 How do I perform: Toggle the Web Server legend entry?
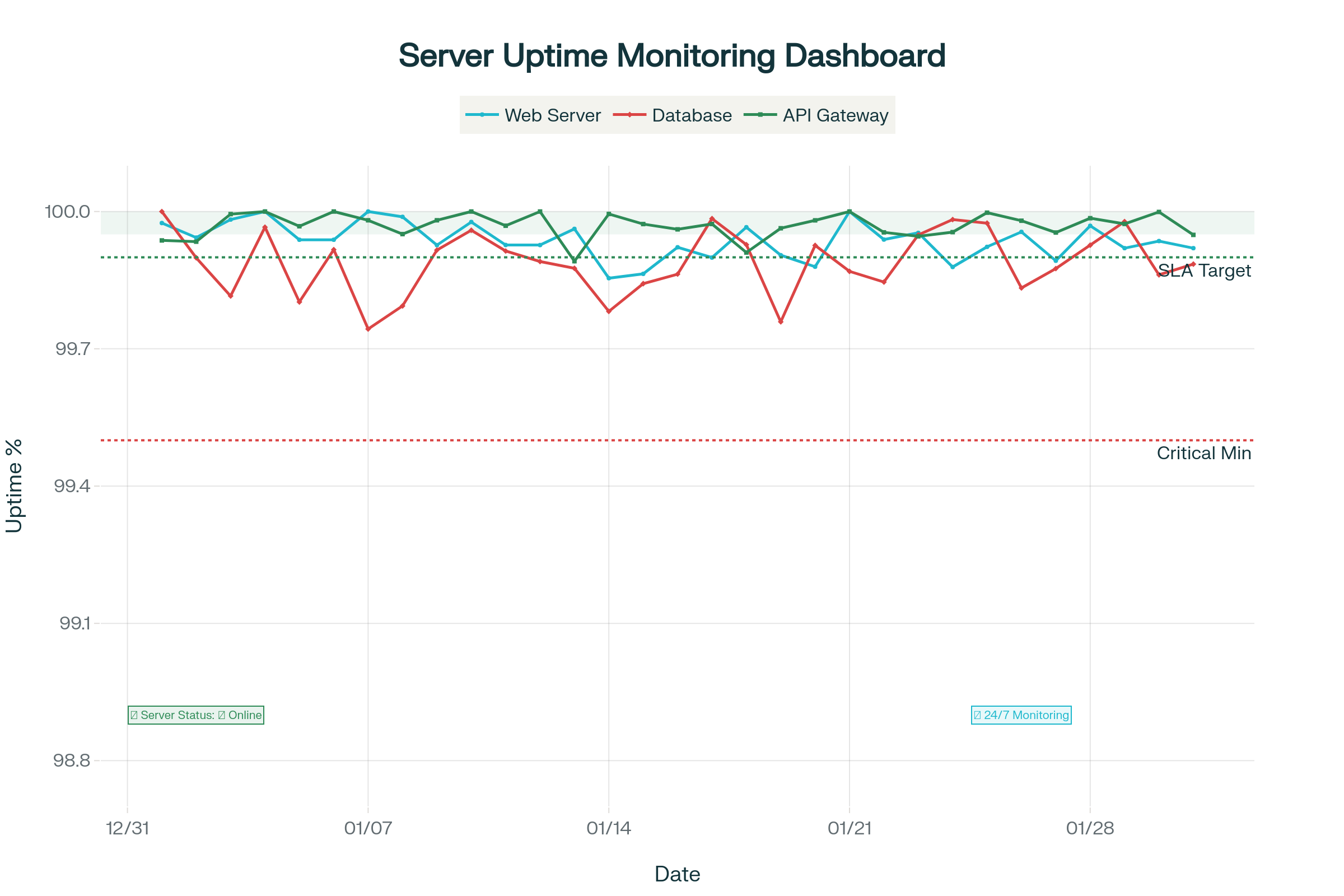tap(552, 115)
